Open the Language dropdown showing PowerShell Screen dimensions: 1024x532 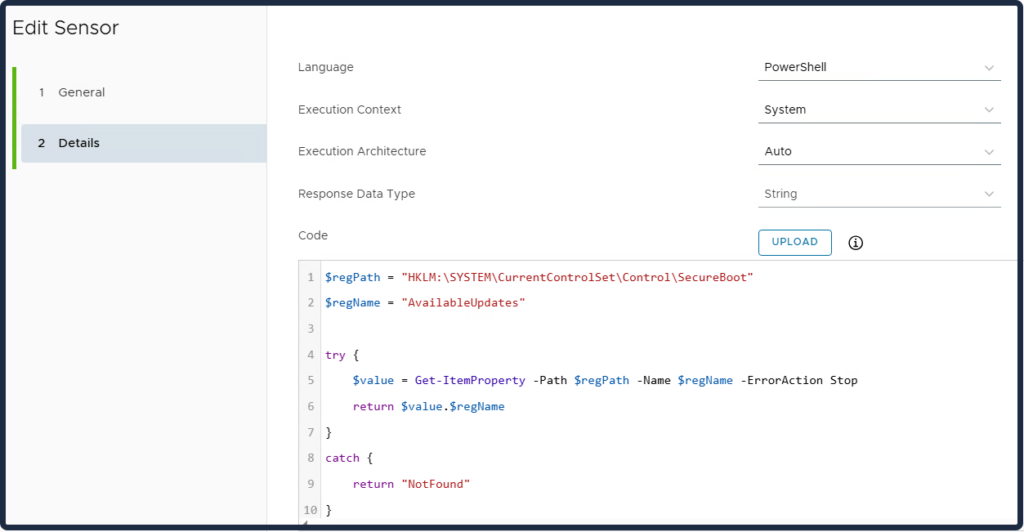pos(878,68)
